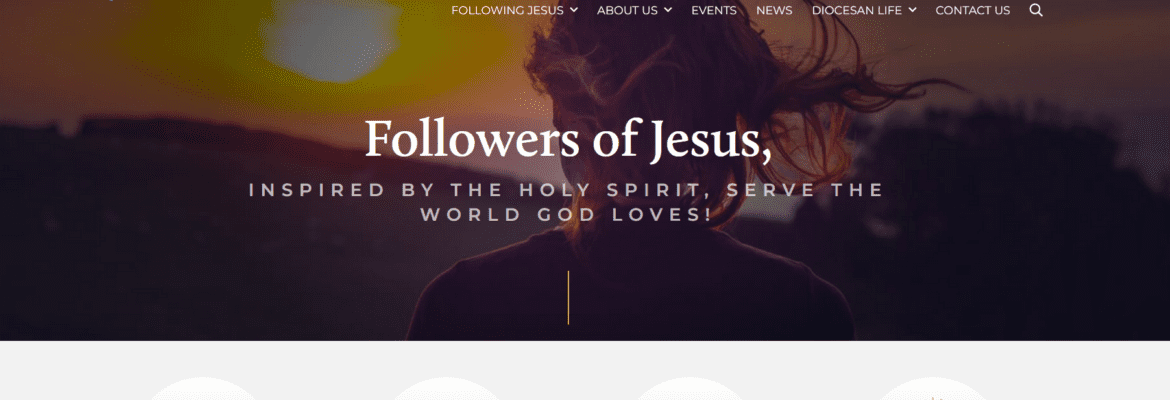The image size is (1170, 400).
Task: Open the search magnifier icon
Action: [x=1036, y=10]
